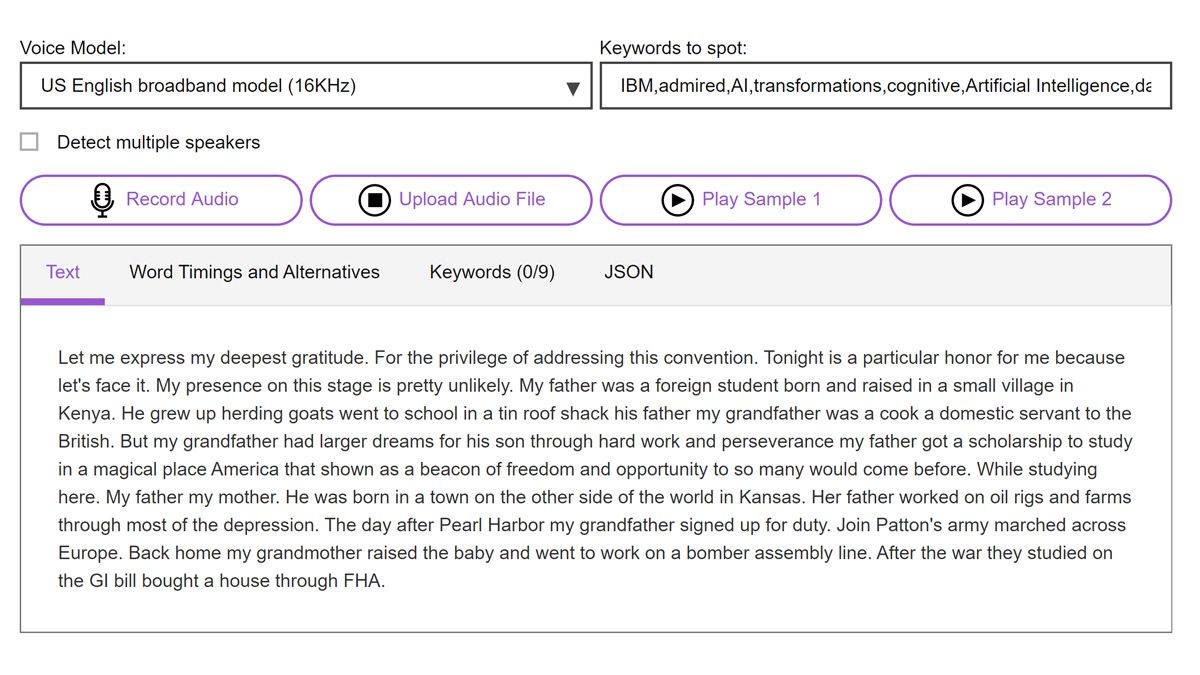1200x675 pixels.
Task: Trigger Sample 1 playback control
Action: pos(740,199)
